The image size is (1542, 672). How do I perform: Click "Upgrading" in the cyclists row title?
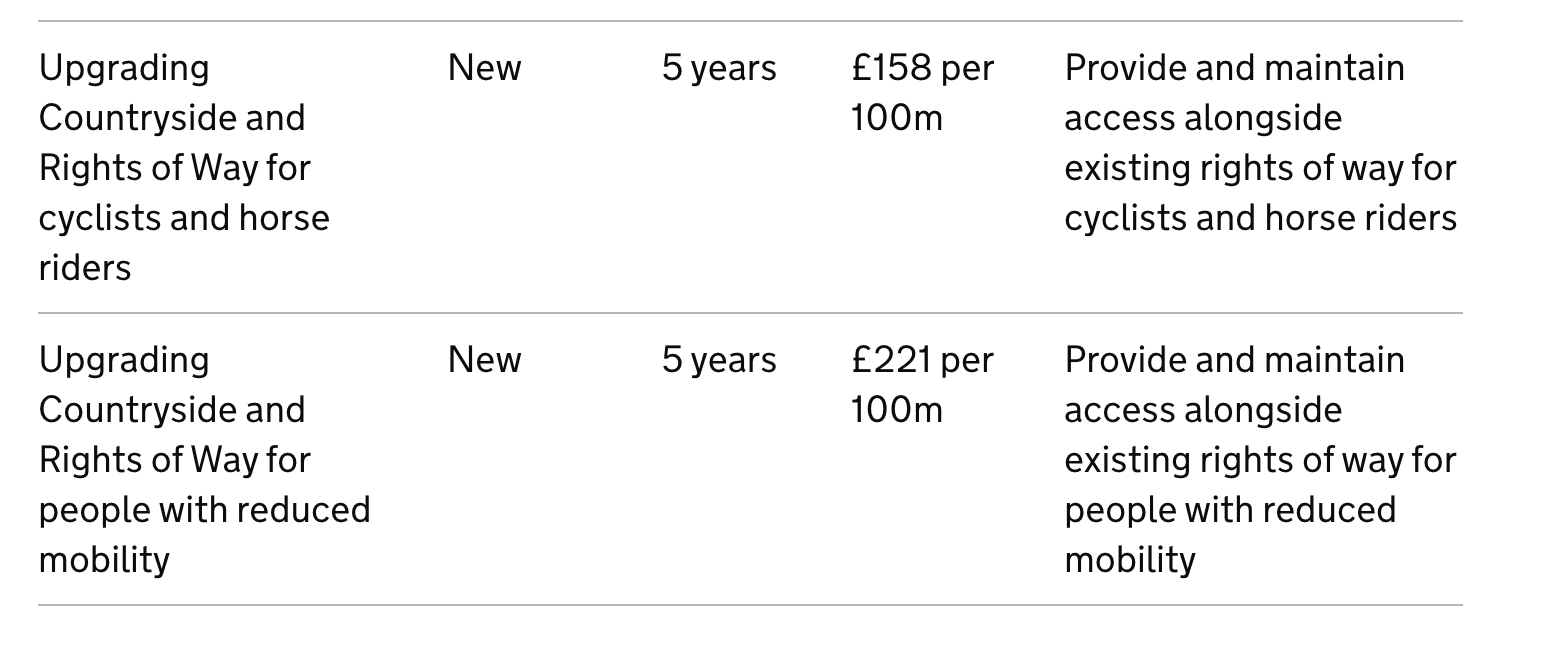coord(124,68)
